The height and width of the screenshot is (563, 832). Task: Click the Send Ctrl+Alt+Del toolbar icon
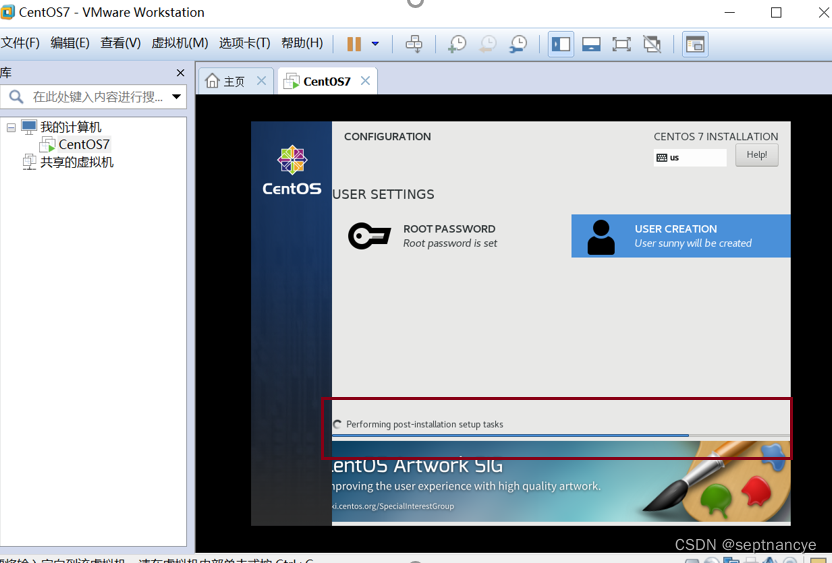pos(414,44)
